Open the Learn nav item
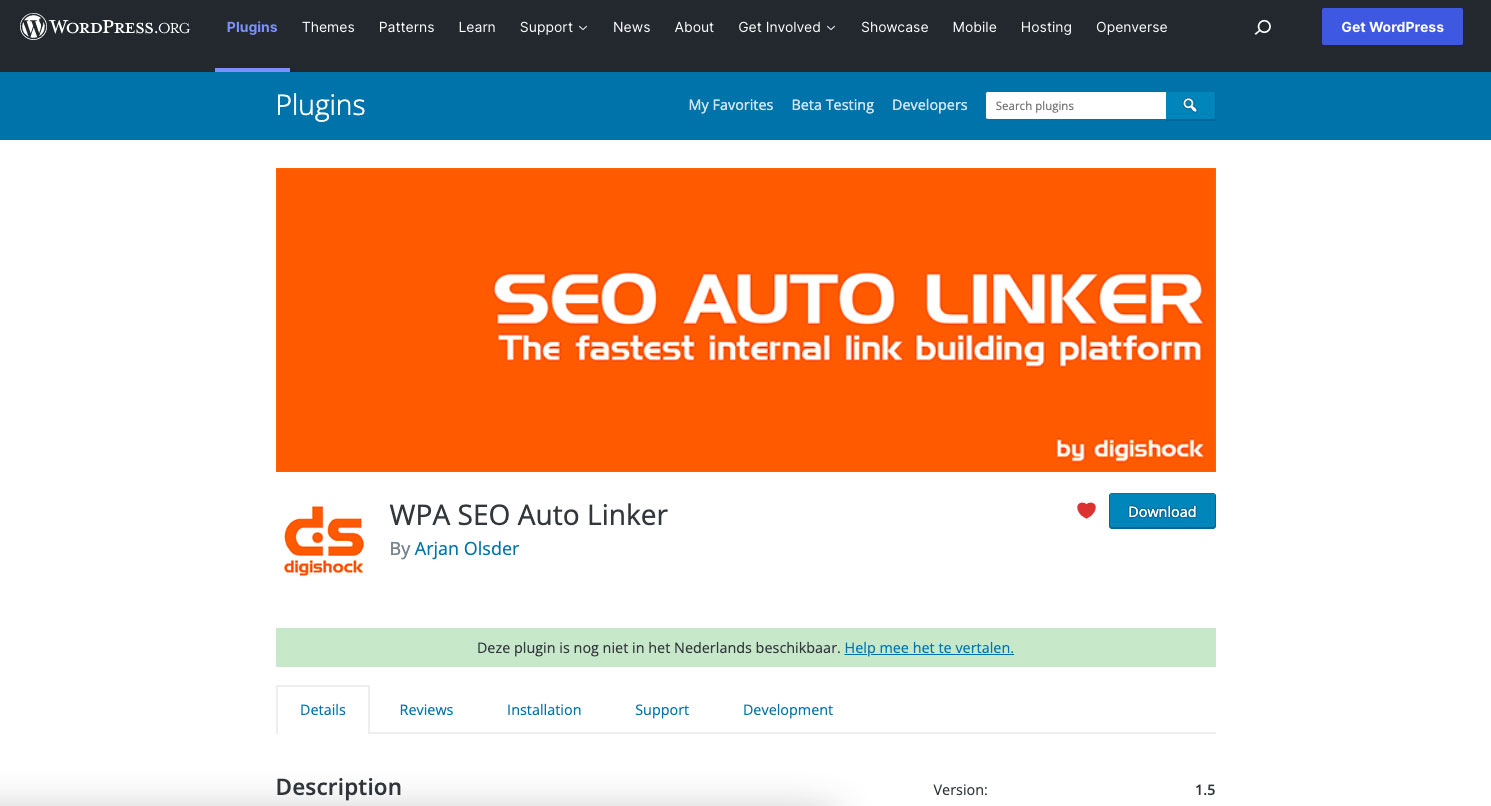1491x806 pixels. pyautogui.click(x=477, y=27)
